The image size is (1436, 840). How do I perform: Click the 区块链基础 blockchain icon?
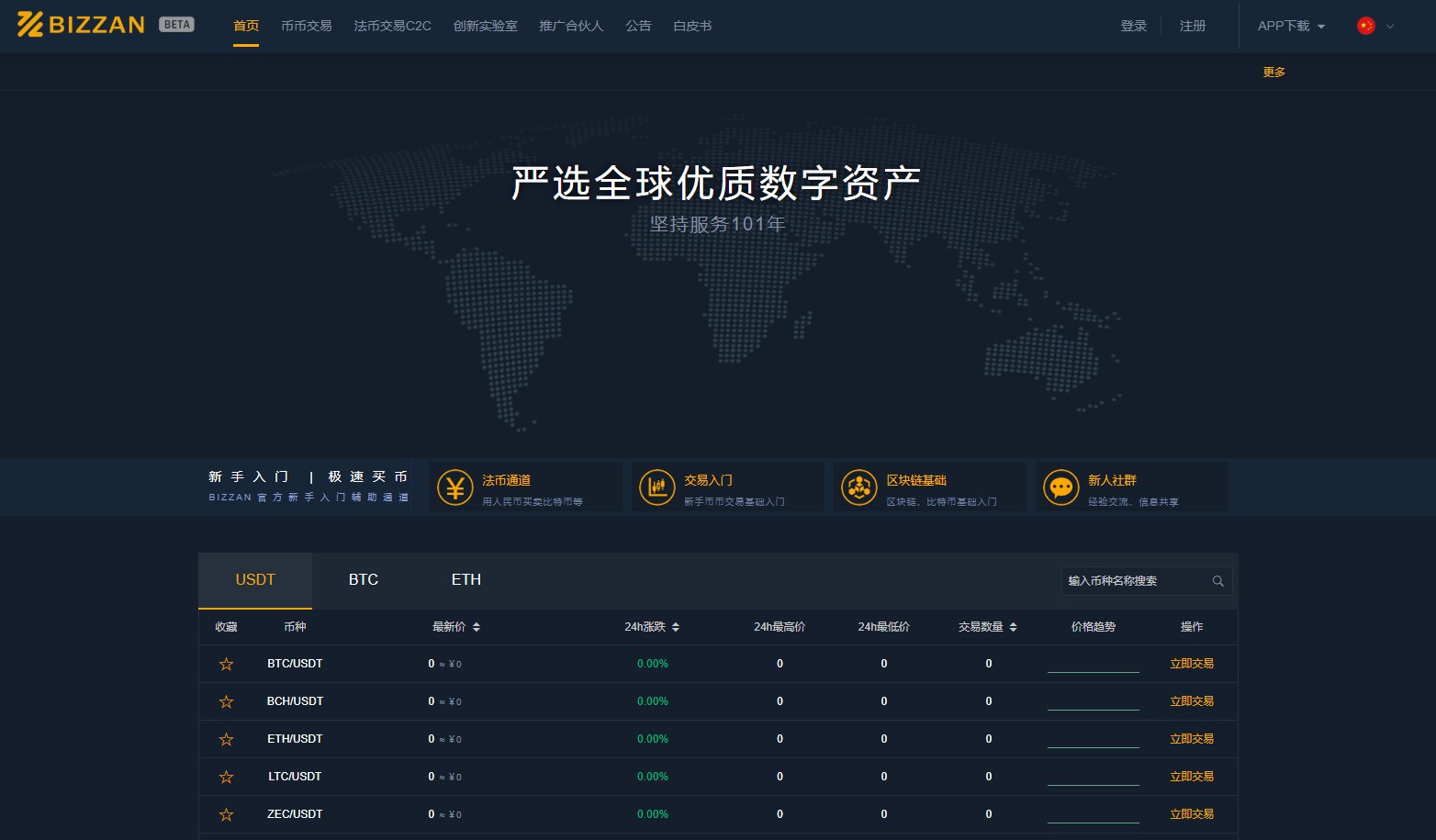tap(858, 487)
